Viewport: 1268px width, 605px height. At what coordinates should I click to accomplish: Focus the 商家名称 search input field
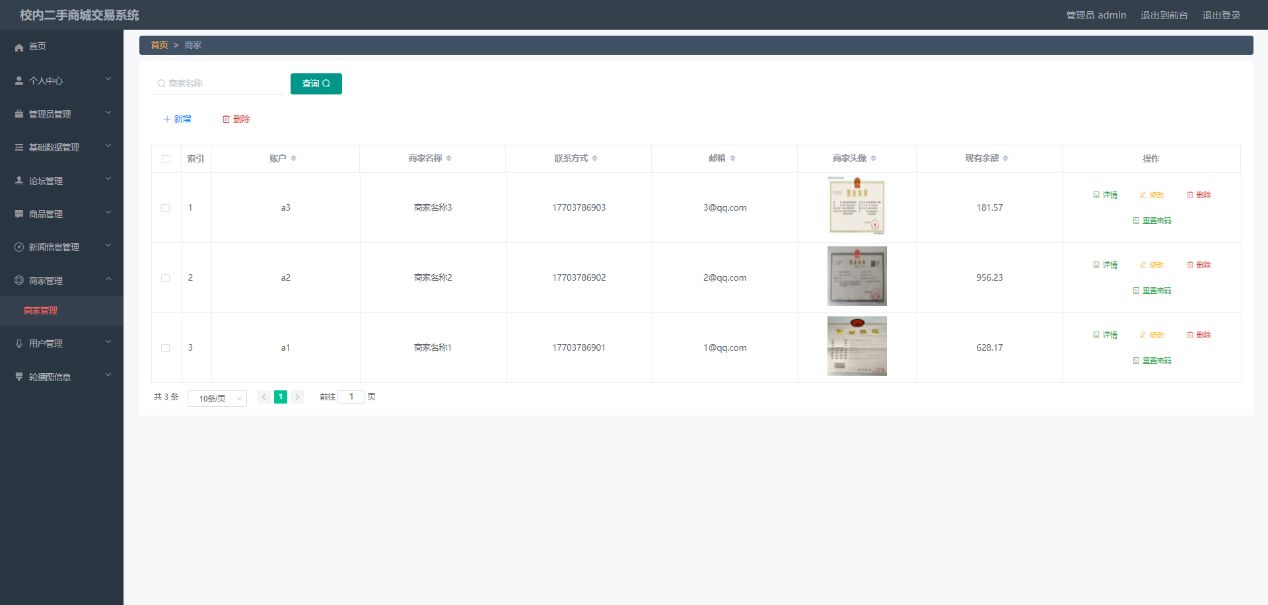218,84
